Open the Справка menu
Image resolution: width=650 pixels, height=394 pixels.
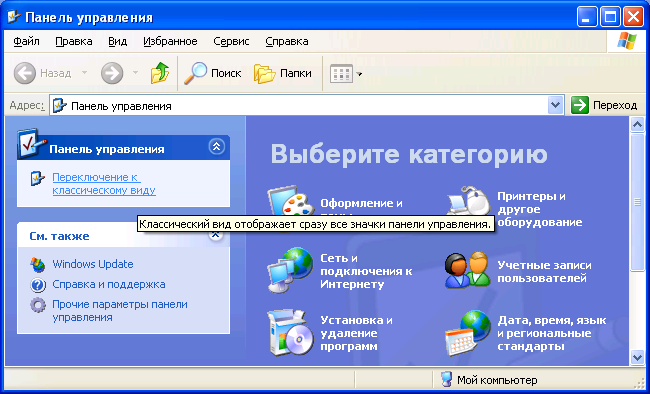pyautogui.click(x=287, y=41)
